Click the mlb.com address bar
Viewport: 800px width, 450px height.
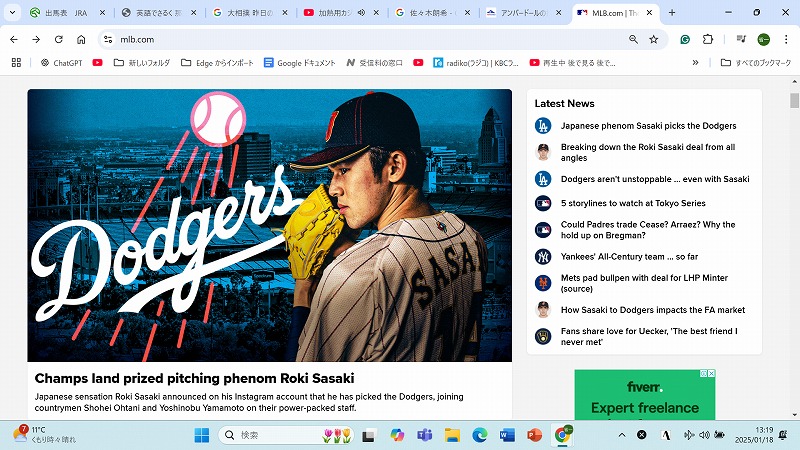[x=367, y=39]
